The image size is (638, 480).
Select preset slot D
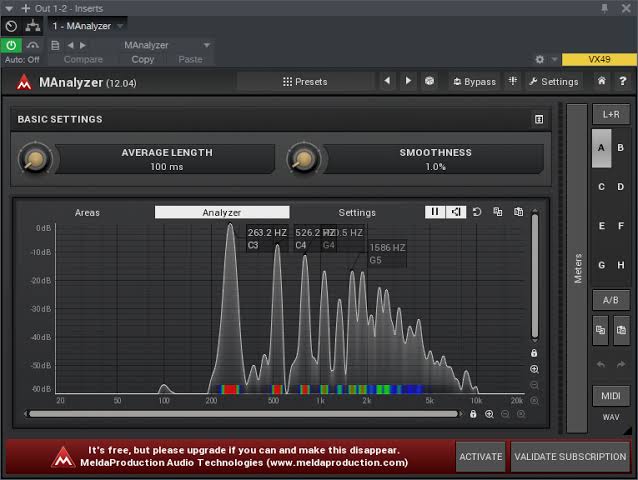tap(621, 187)
